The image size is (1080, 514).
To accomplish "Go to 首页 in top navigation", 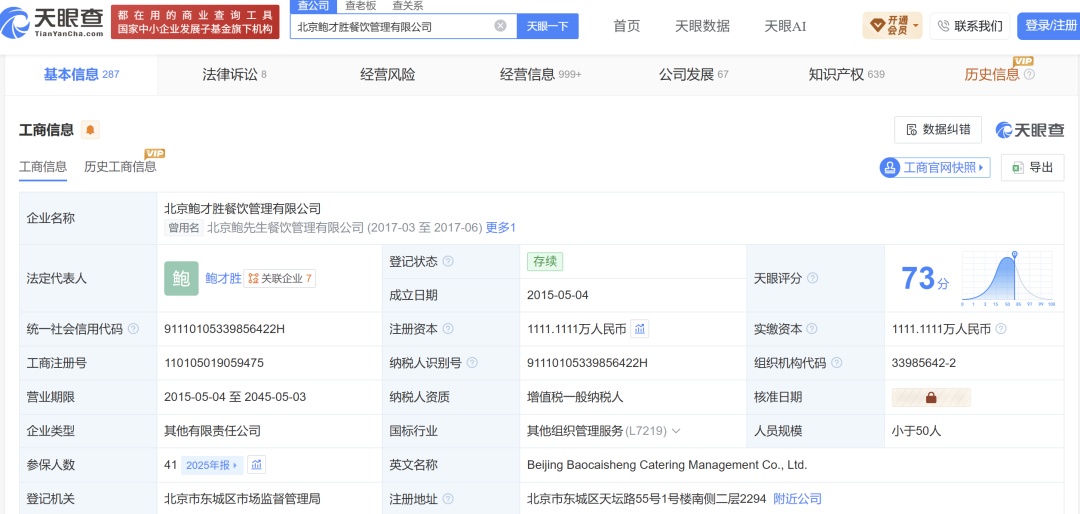I will point(627,26).
